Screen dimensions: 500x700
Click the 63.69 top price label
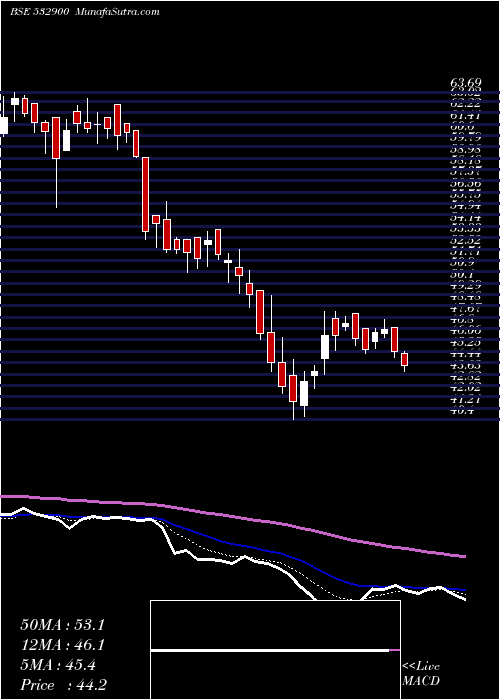(x=466, y=83)
